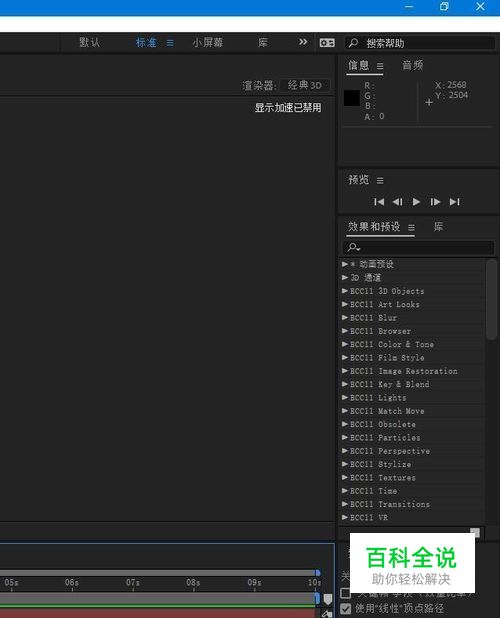Expand BCC11 Film Style category
Image resolution: width=500 pixels, height=618 pixels.
point(345,357)
